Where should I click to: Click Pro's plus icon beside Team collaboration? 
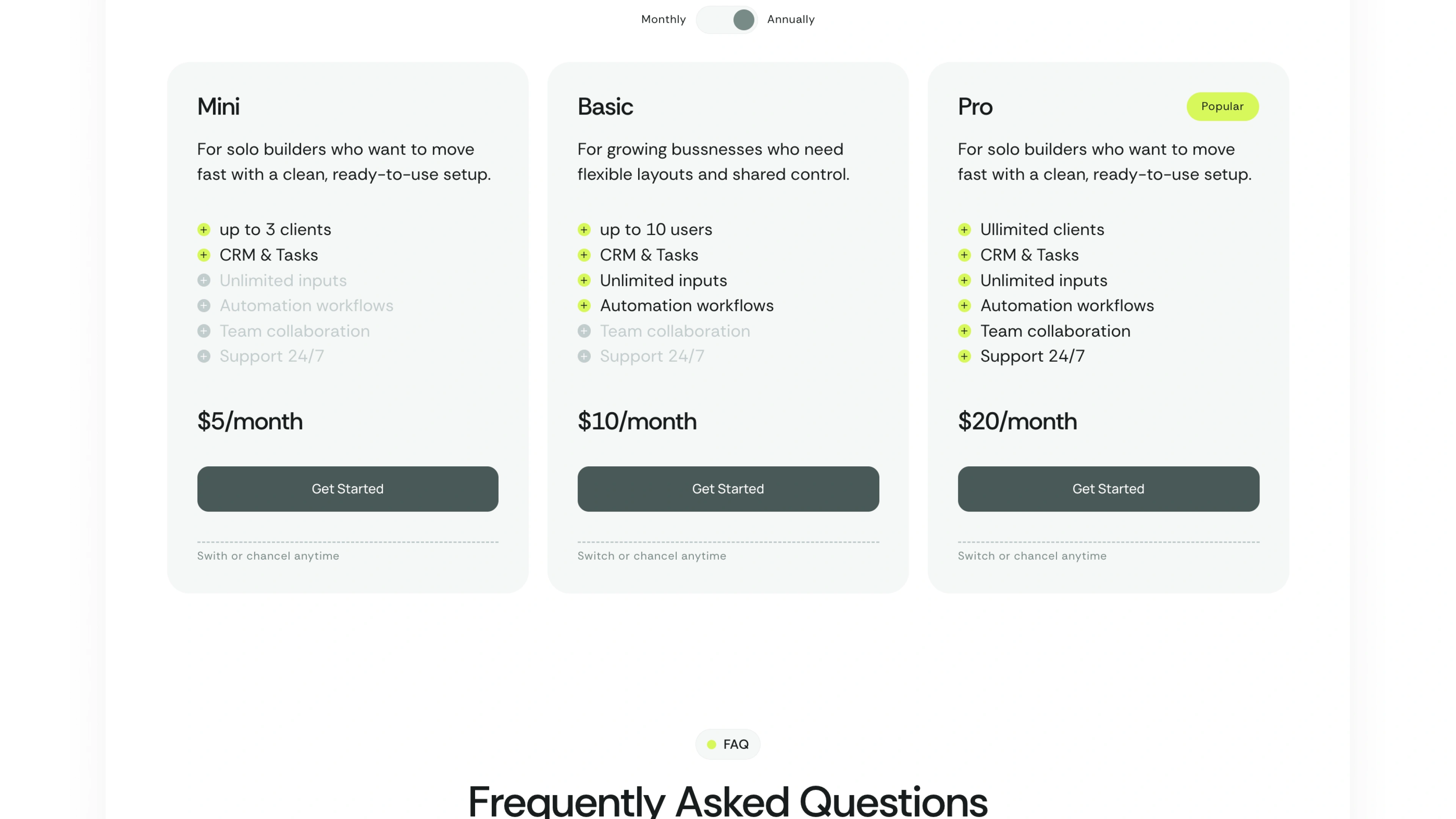coord(965,331)
